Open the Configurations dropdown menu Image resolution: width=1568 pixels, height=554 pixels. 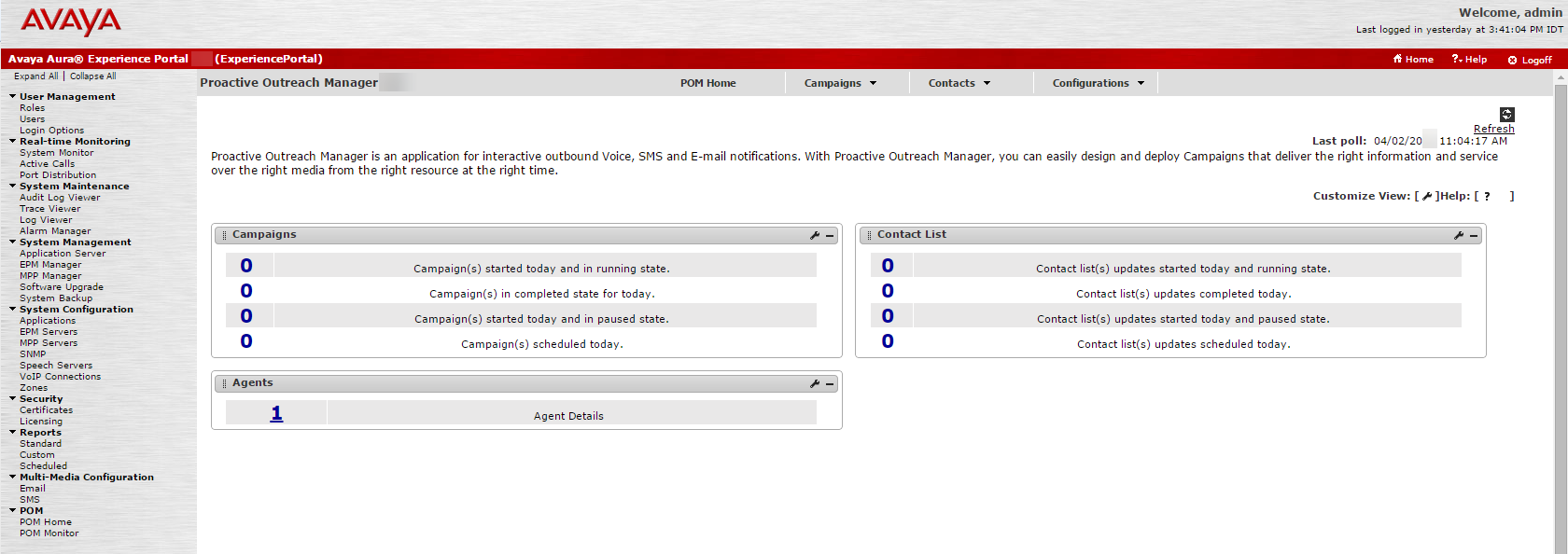pos(1099,83)
